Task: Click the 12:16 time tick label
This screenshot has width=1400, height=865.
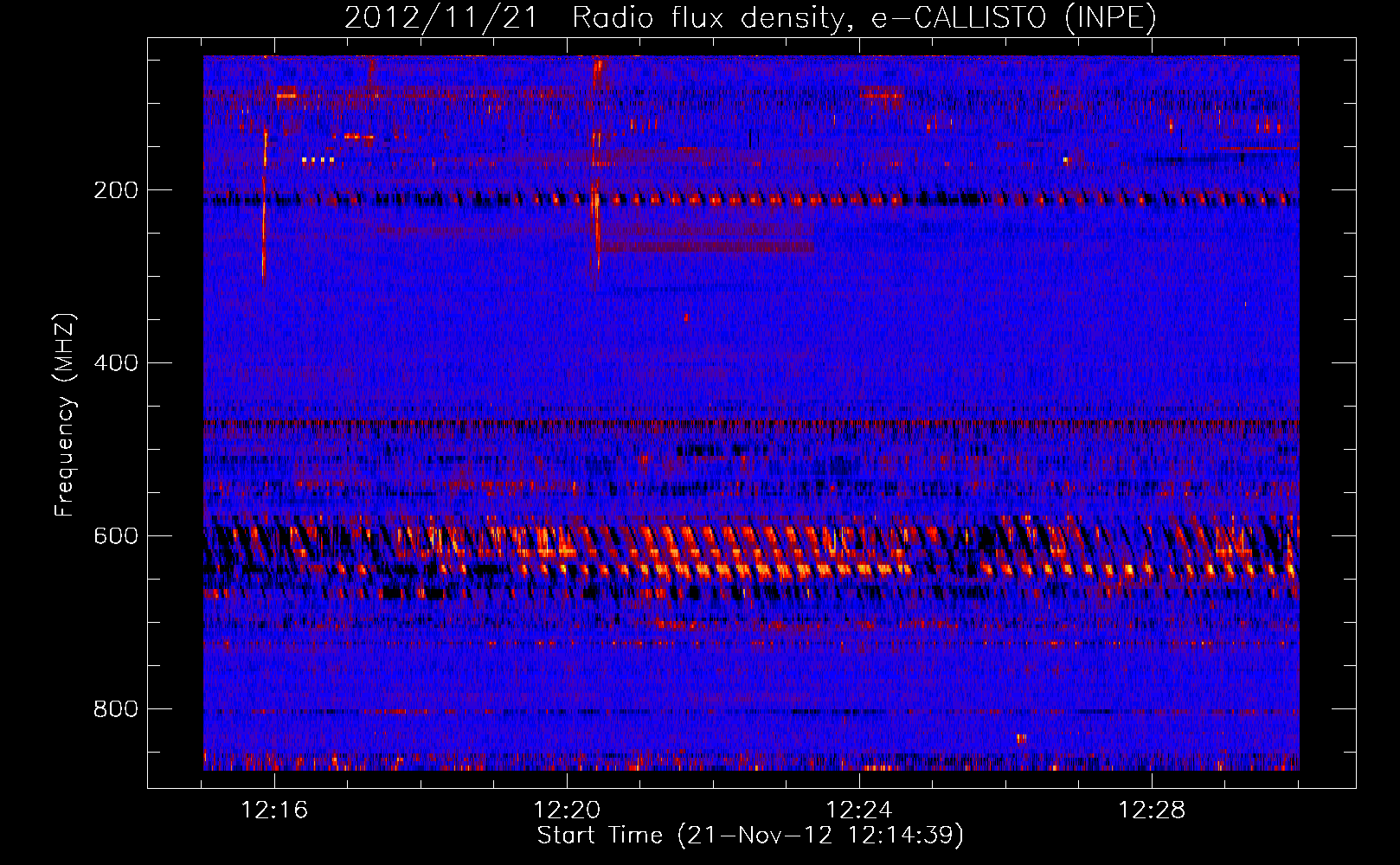Action: [274, 811]
